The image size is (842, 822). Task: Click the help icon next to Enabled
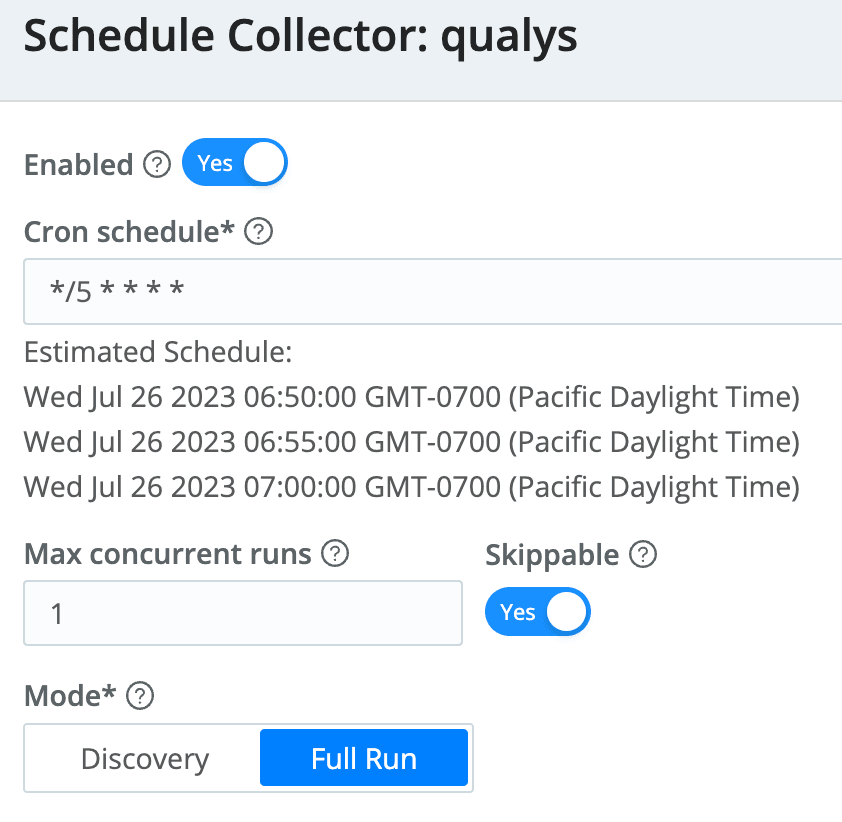(x=157, y=165)
